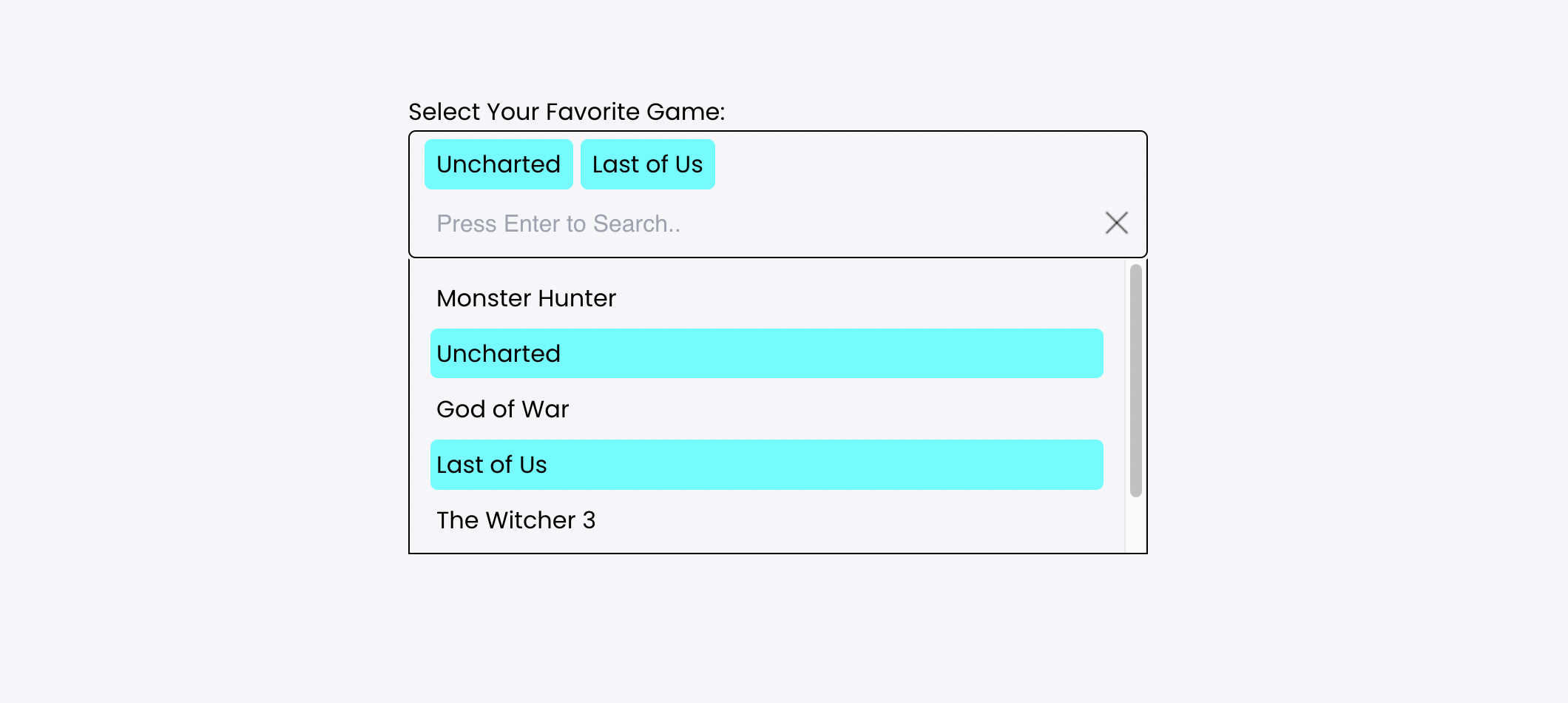Click the cyan Uncharted chip in selection box
1568x703 pixels.
pos(499,164)
